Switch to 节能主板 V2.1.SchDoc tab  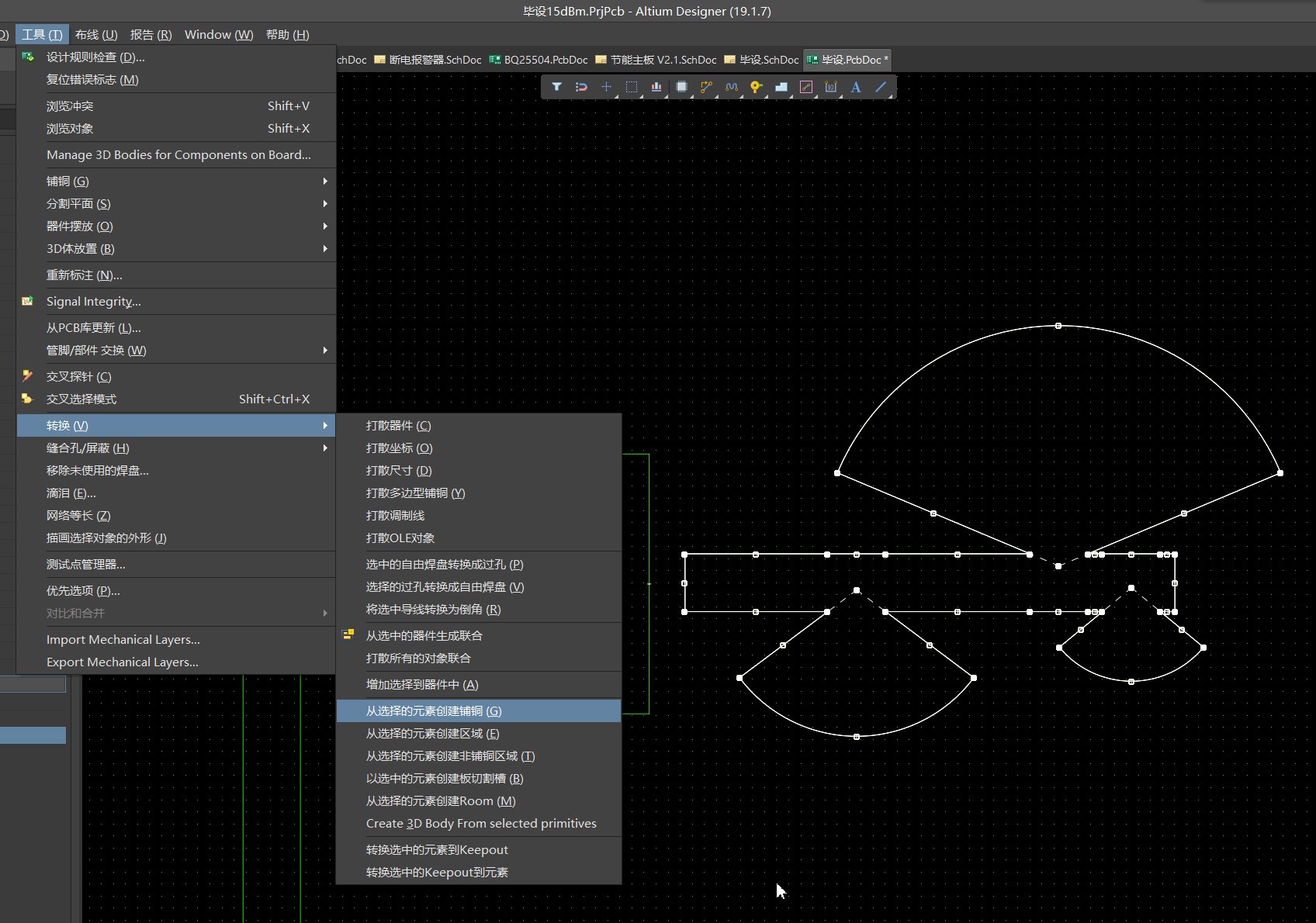pos(656,60)
